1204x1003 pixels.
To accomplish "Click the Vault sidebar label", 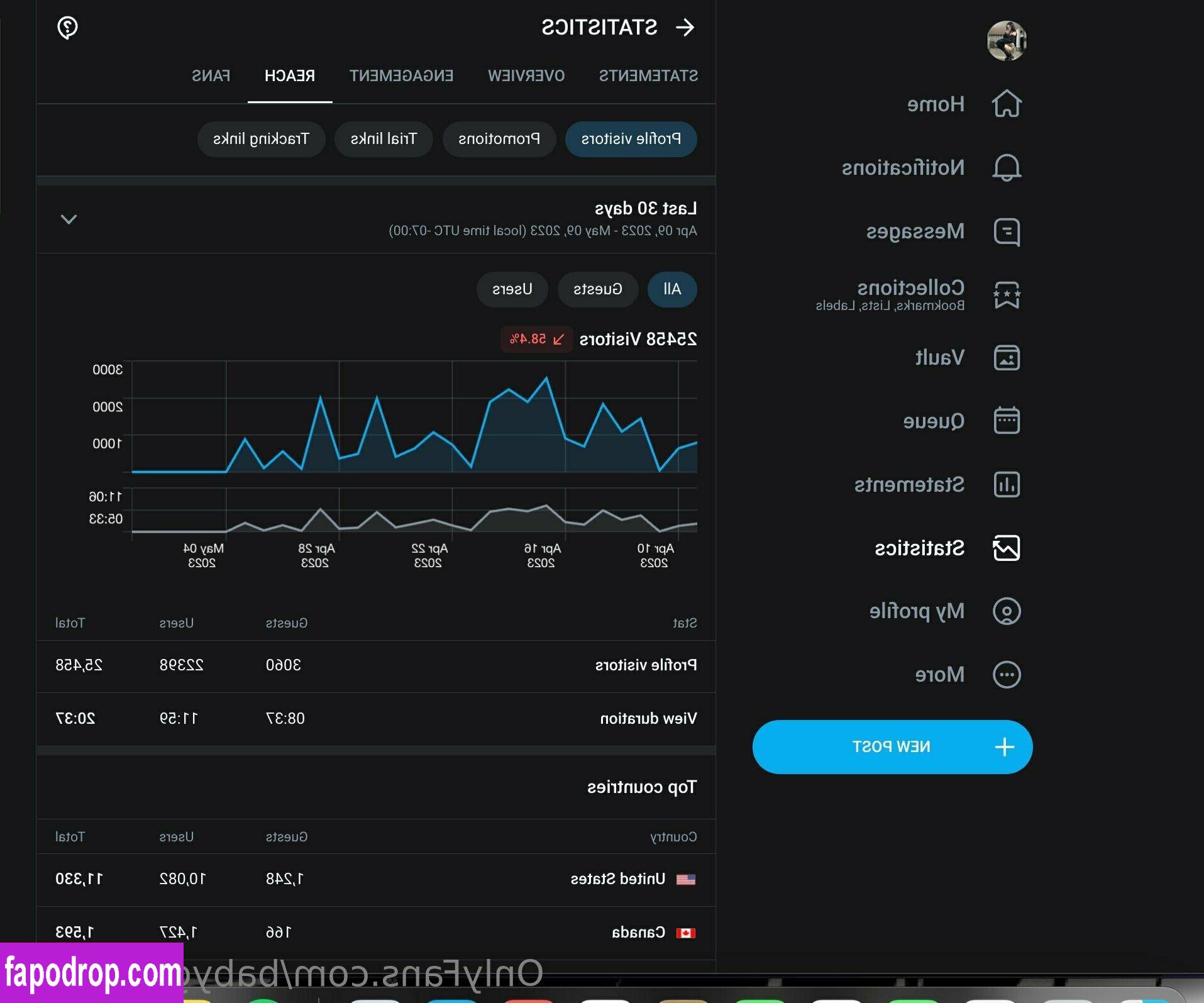I will pos(939,358).
